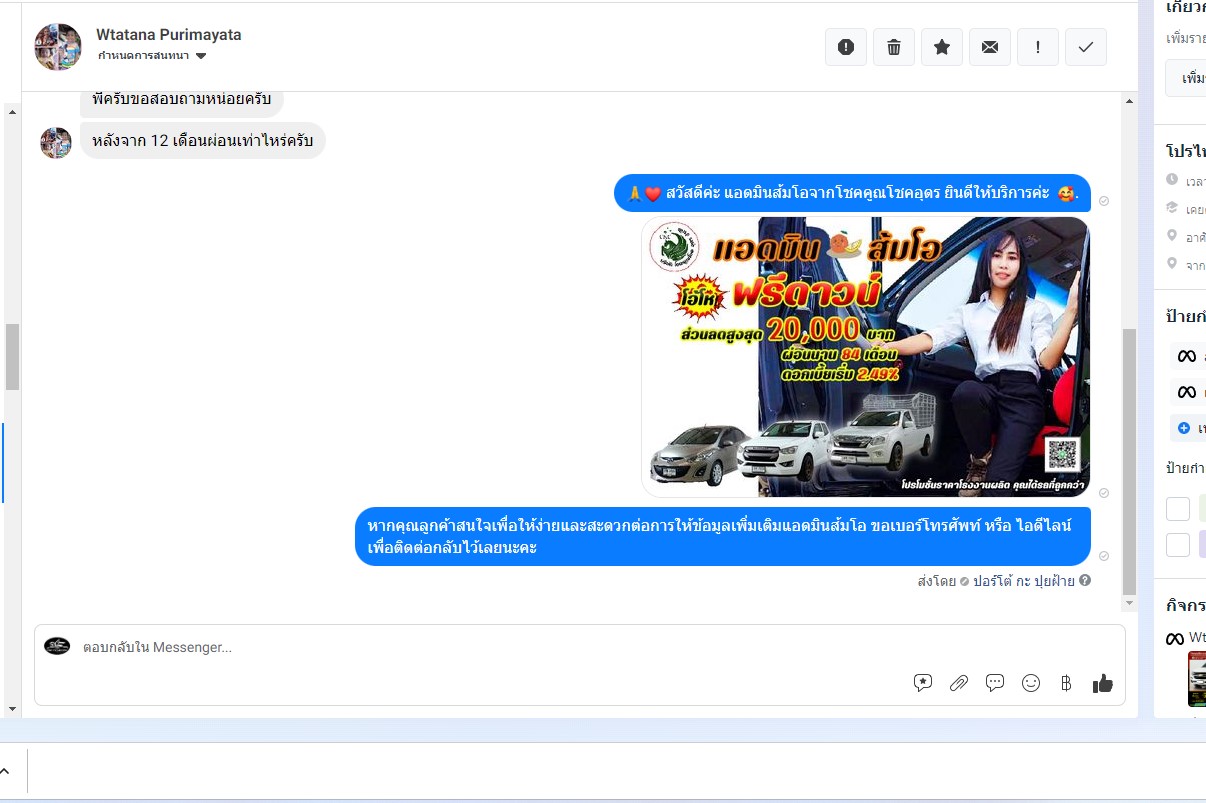1206x803 pixels.
Task: Click page profile avatar in reply box
Action: [x=57, y=646]
